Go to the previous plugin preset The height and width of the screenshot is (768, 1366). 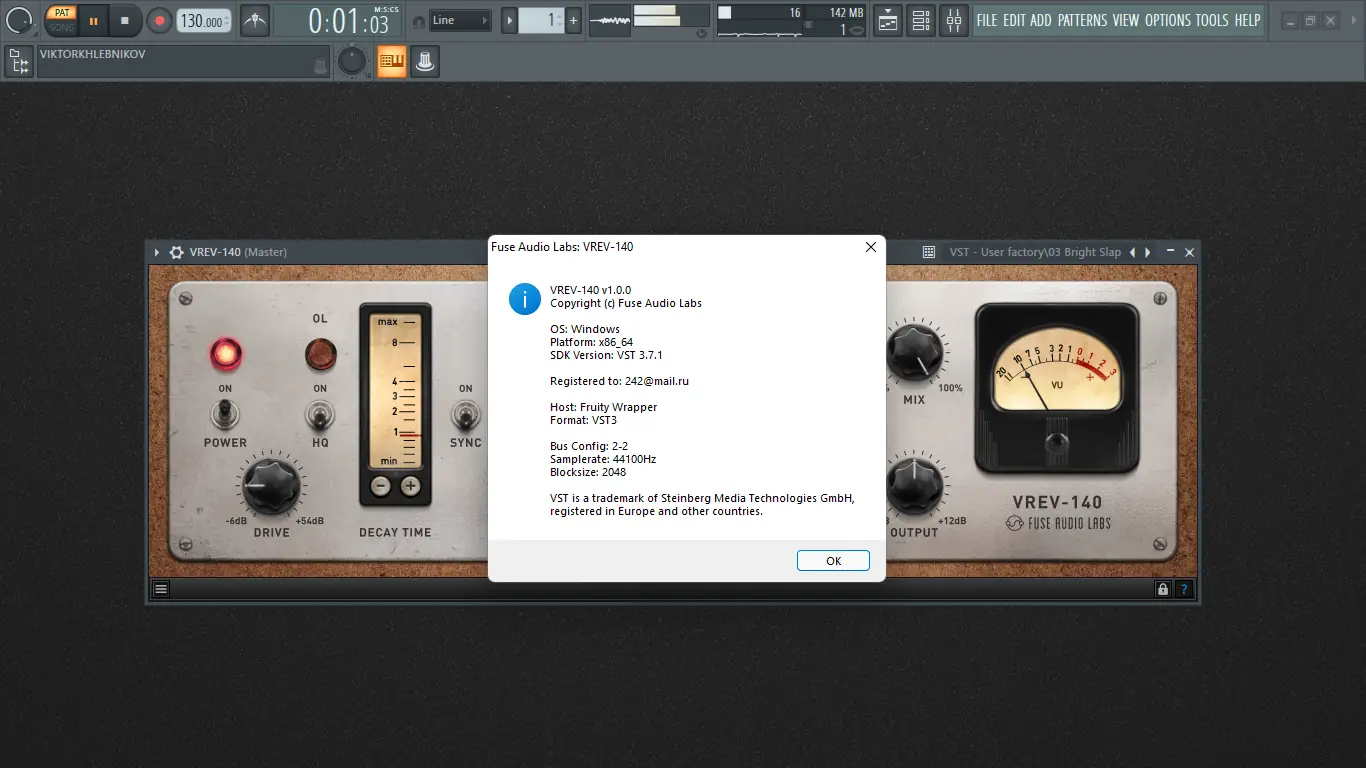pyautogui.click(x=1132, y=252)
